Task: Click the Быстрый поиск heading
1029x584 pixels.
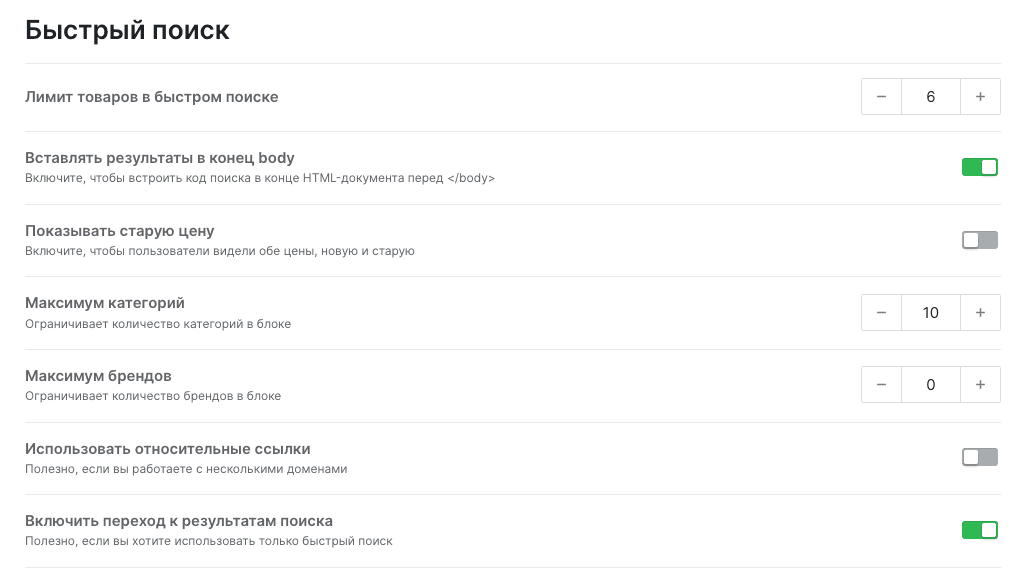Action: [127, 30]
